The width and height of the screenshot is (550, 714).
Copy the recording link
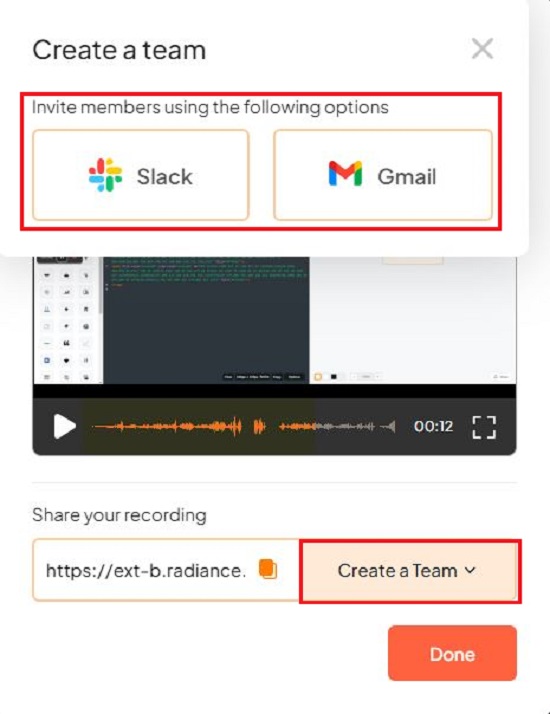pos(268,569)
